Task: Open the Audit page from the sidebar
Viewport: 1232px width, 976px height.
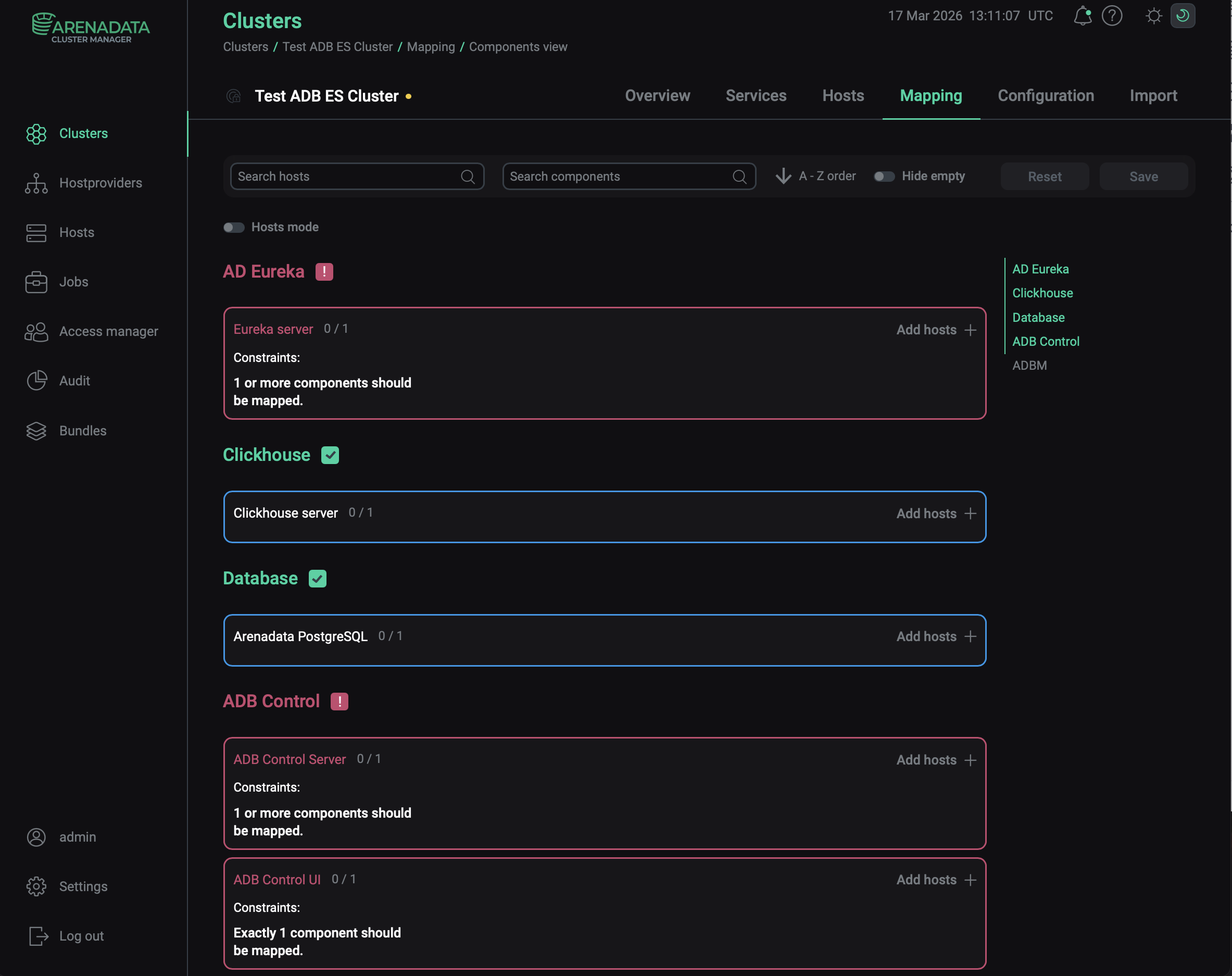Action: (x=74, y=381)
